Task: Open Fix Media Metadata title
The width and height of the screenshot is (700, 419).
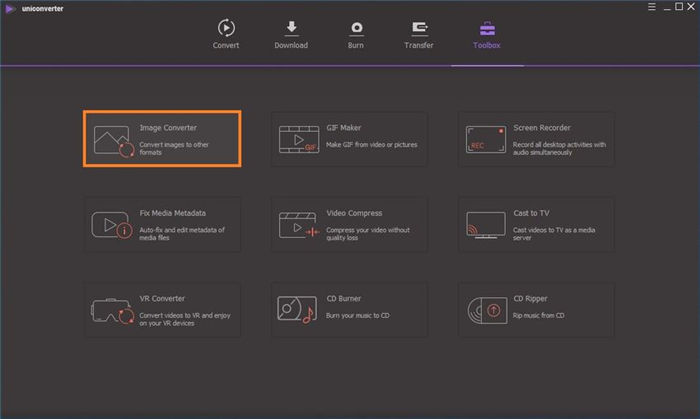Action: (173, 213)
